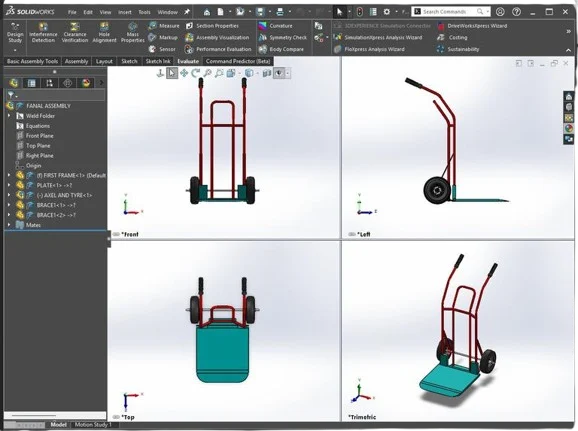Open Assembly Visualization
This screenshot has height=431, width=578.
click(217, 37)
